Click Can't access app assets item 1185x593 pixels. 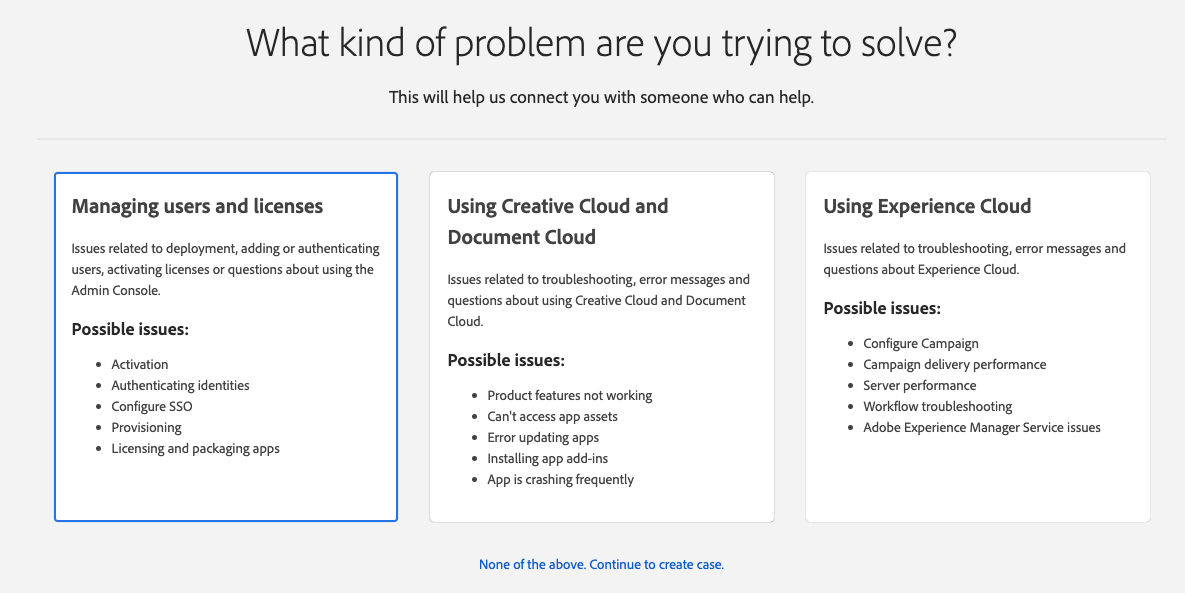[x=552, y=417]
